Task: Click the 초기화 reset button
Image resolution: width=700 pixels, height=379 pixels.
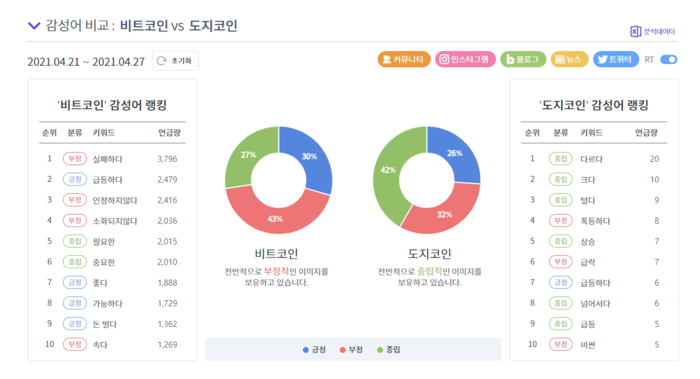Action: click(175, 61)
